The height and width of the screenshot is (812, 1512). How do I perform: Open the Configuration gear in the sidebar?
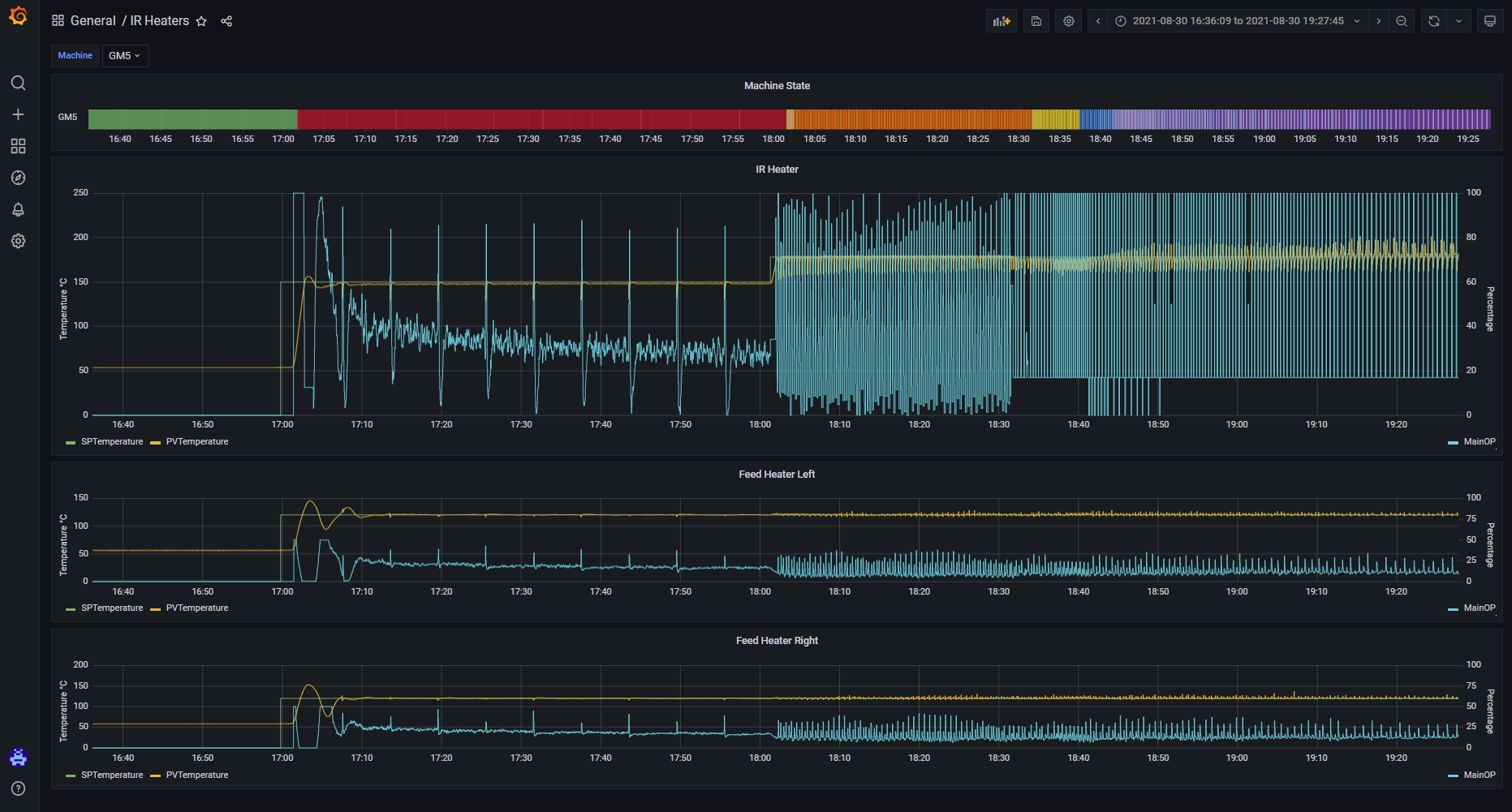18,241
